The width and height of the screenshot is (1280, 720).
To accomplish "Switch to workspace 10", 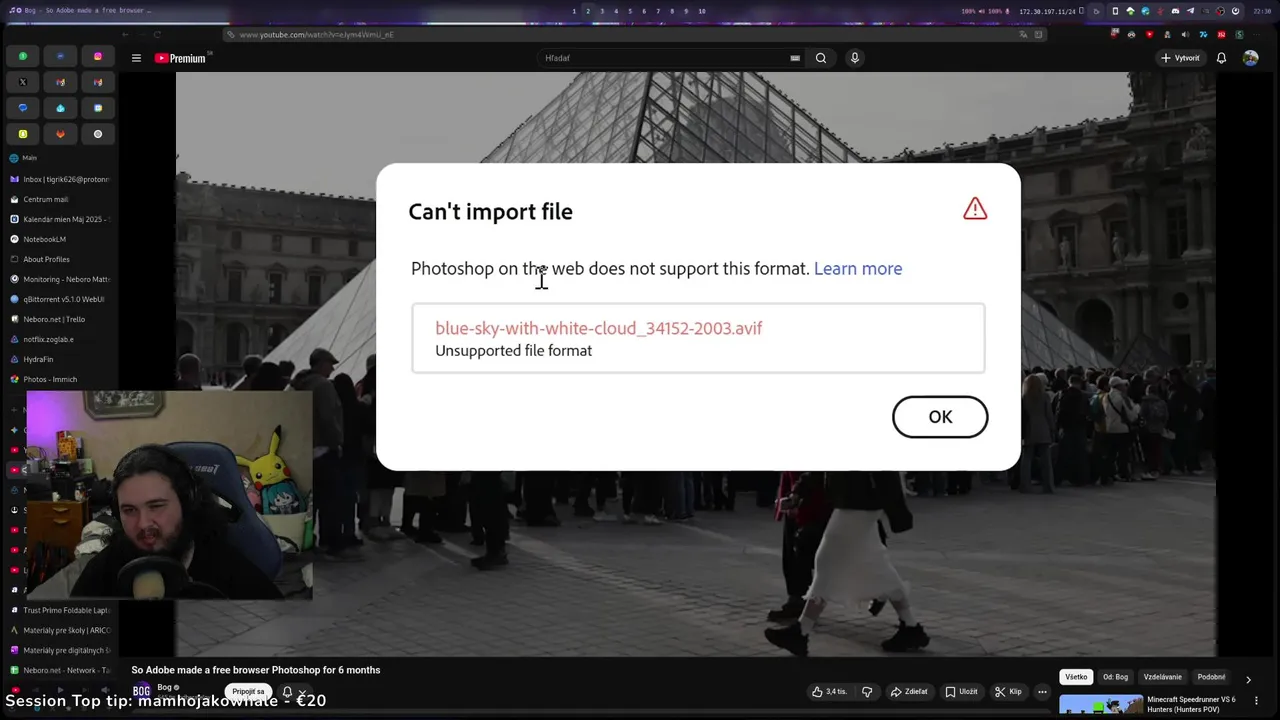I will [x=702, y=11].
